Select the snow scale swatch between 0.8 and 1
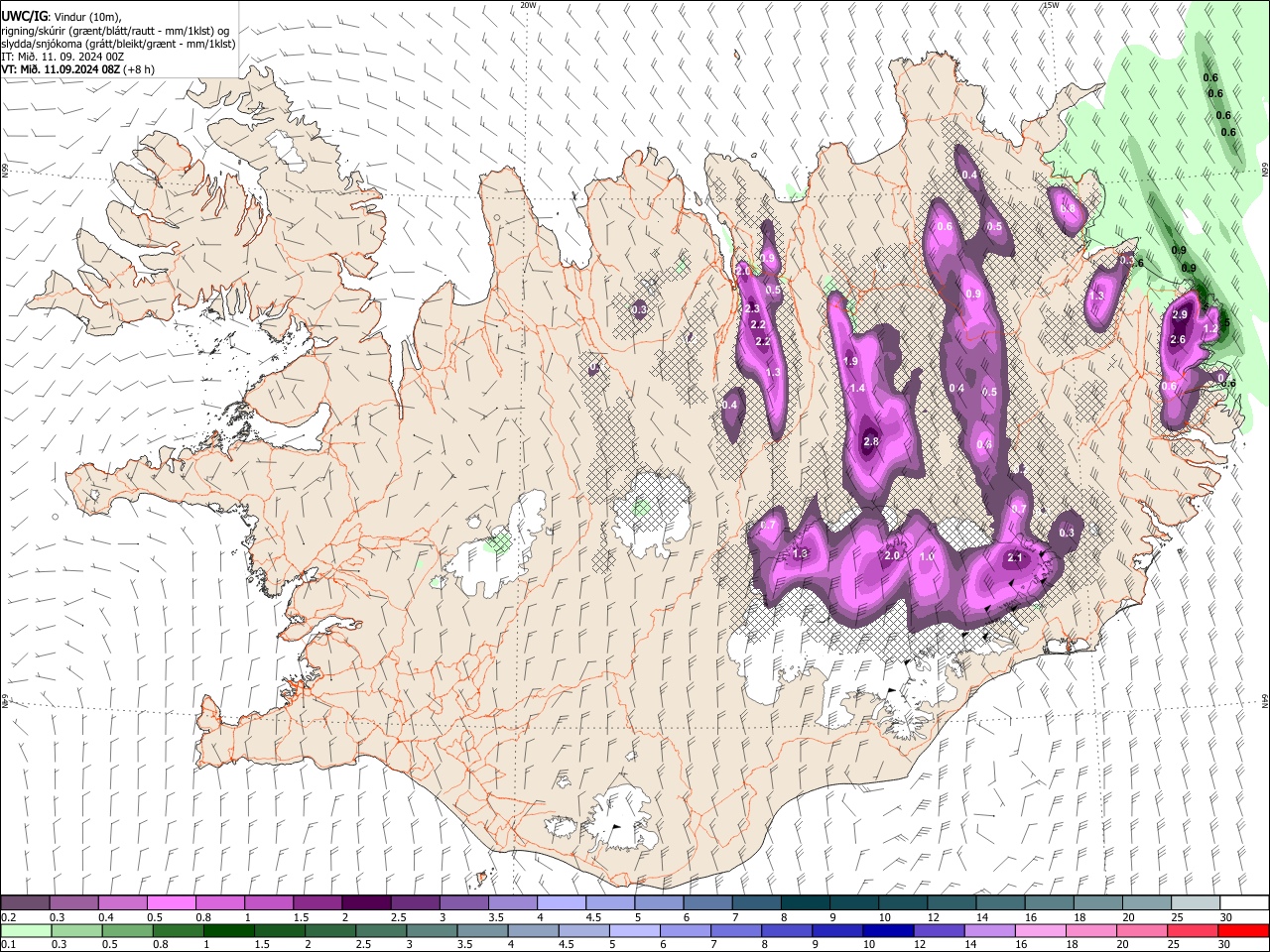The image size is (1270, 952). click(x=220, y=903)
